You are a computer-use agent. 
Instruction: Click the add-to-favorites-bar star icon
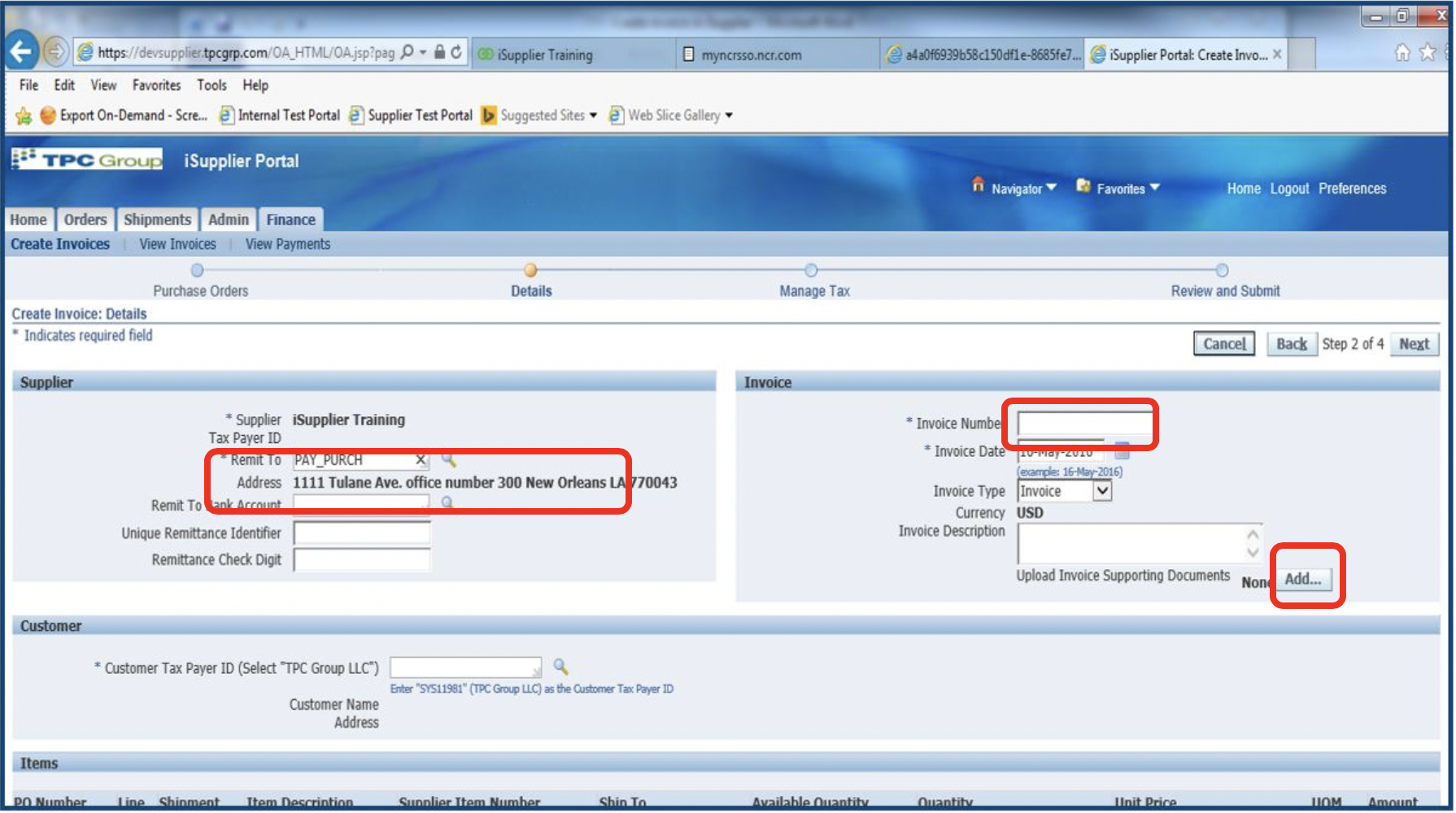pyautogui.click(x=24, y=115)
